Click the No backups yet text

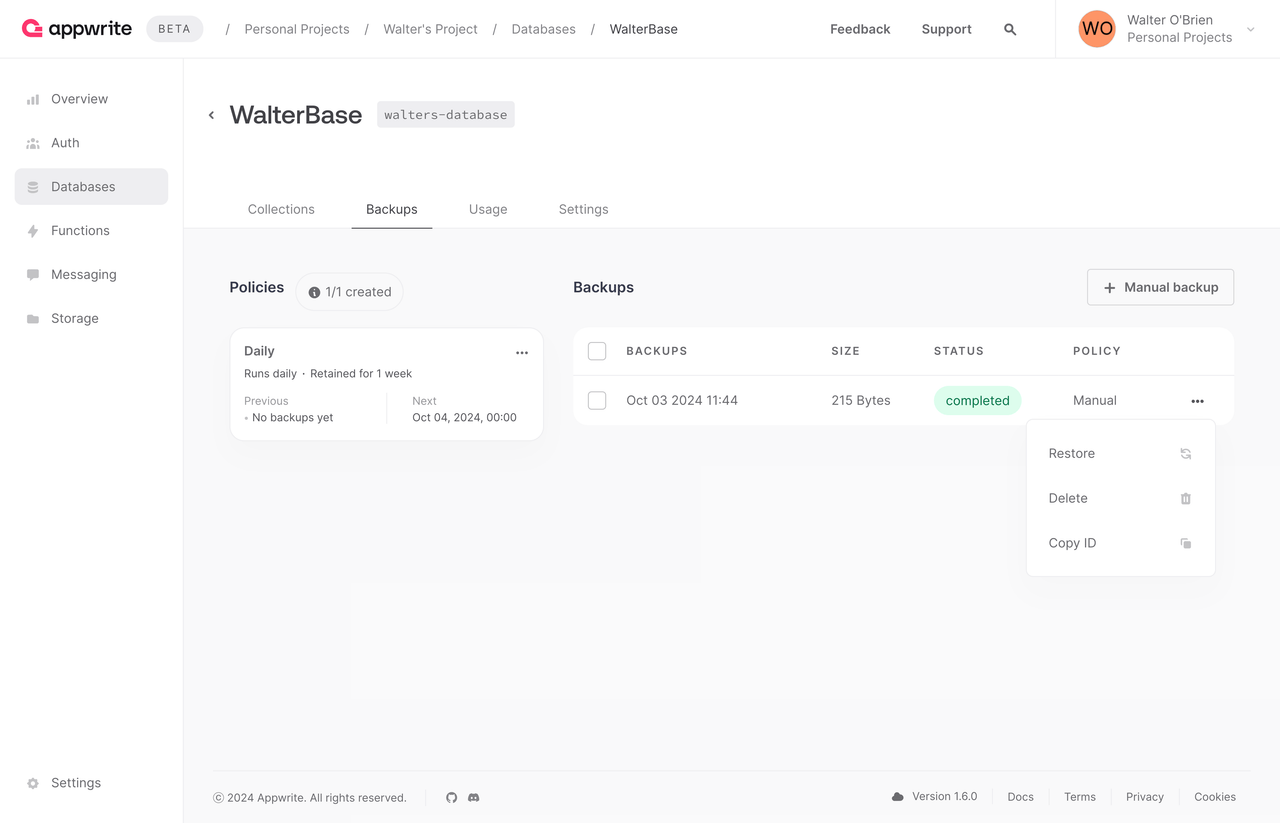tap(293, 418)
